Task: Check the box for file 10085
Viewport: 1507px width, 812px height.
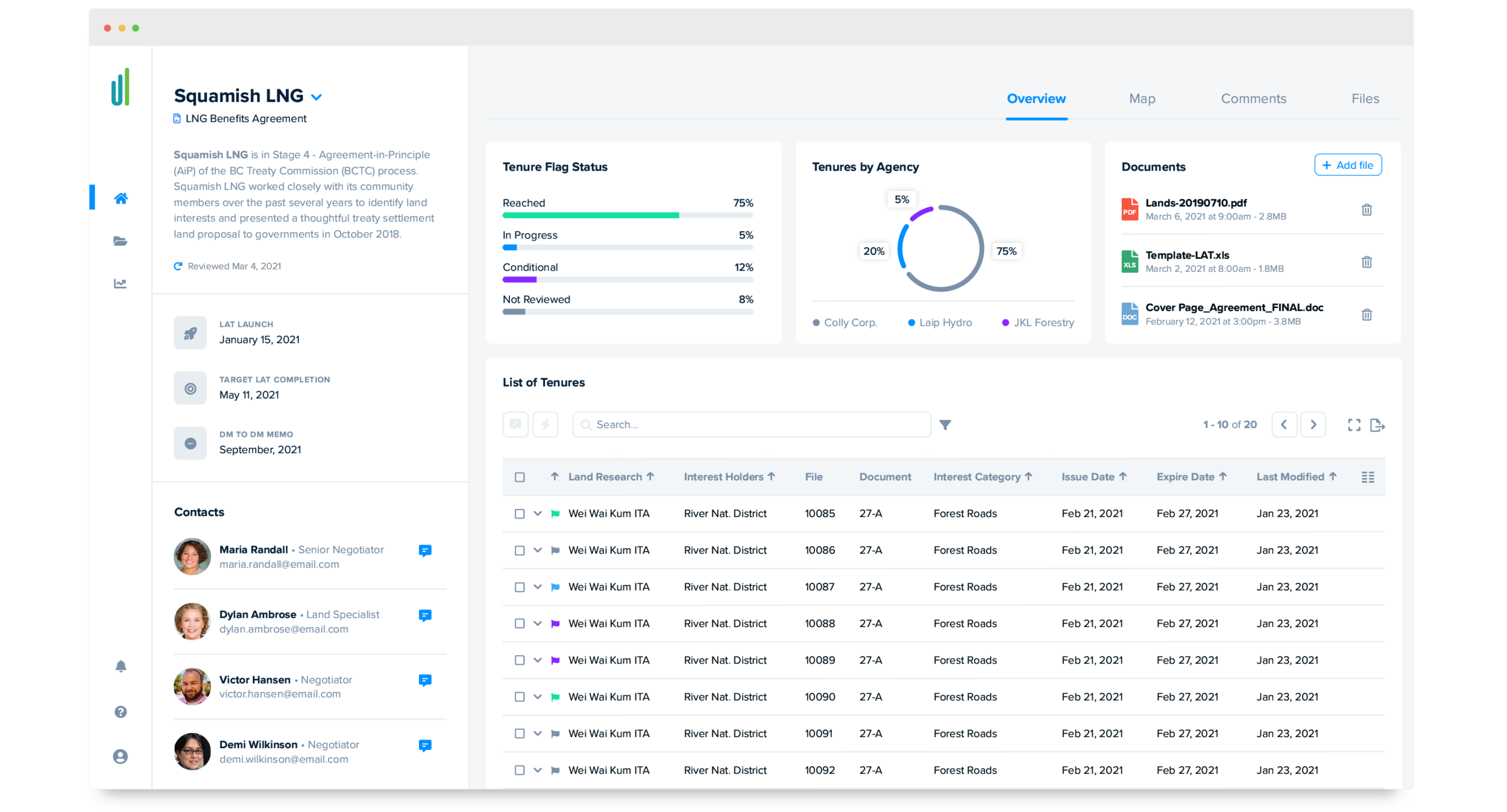Action: pos(520,514)
